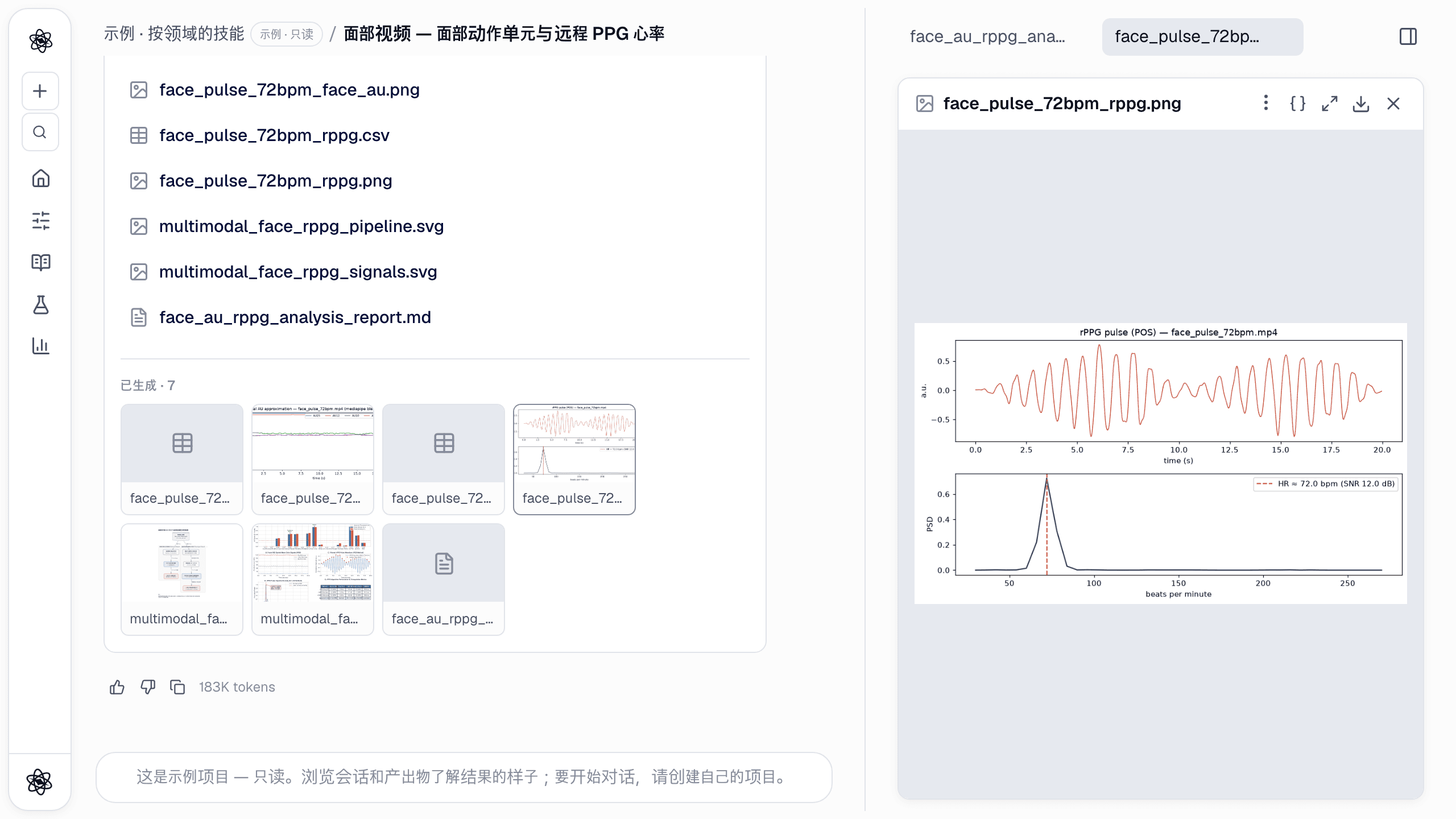Image resolution: width=1456 pixels, height=819 pixels.
Task: Open the rPPG pulse chart thumbnail
Action: [574, 460]
